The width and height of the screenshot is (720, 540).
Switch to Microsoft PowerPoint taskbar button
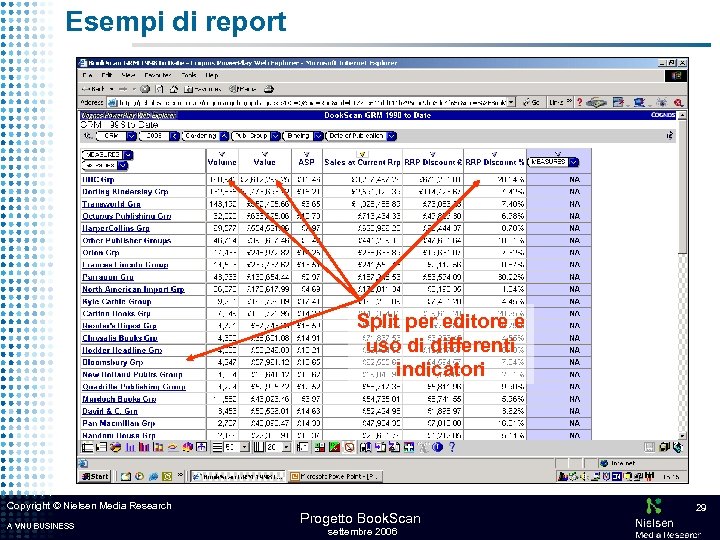[x=336, y=477]
